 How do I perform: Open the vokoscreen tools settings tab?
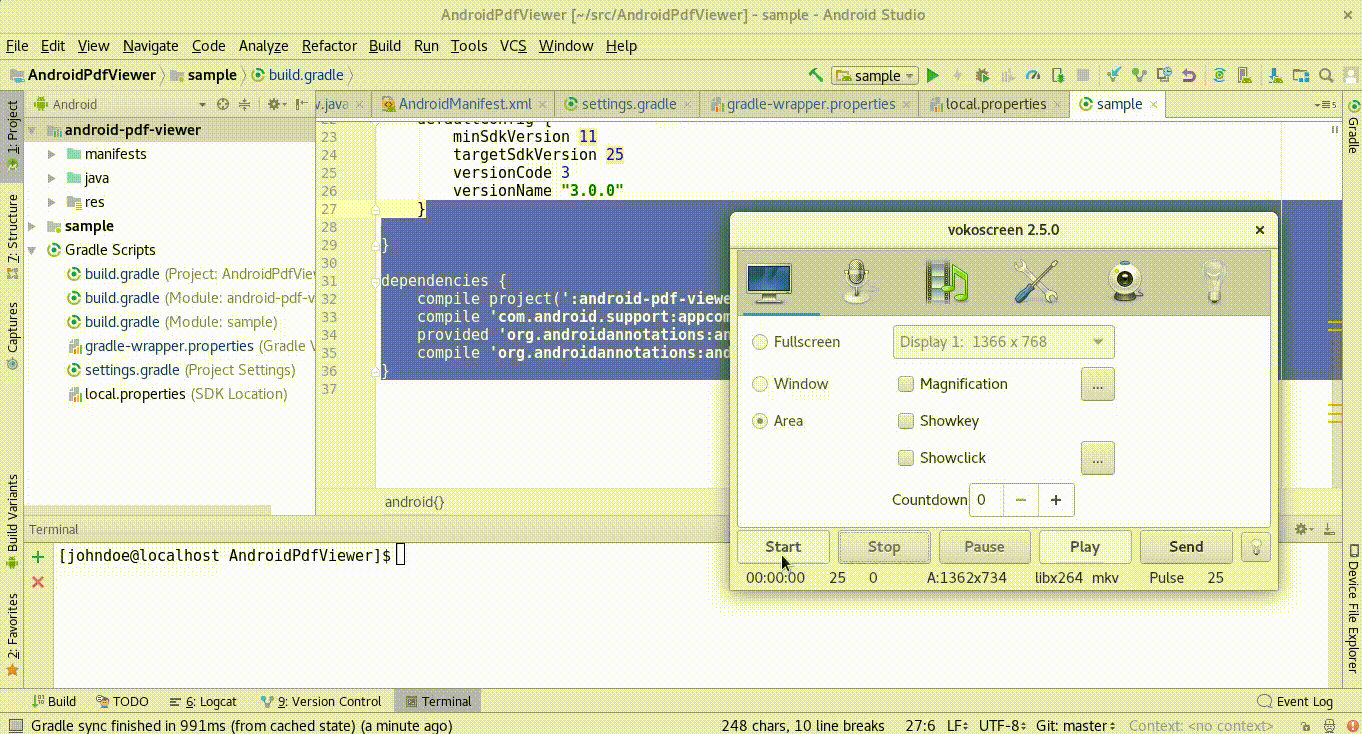tap(1037, 282)
